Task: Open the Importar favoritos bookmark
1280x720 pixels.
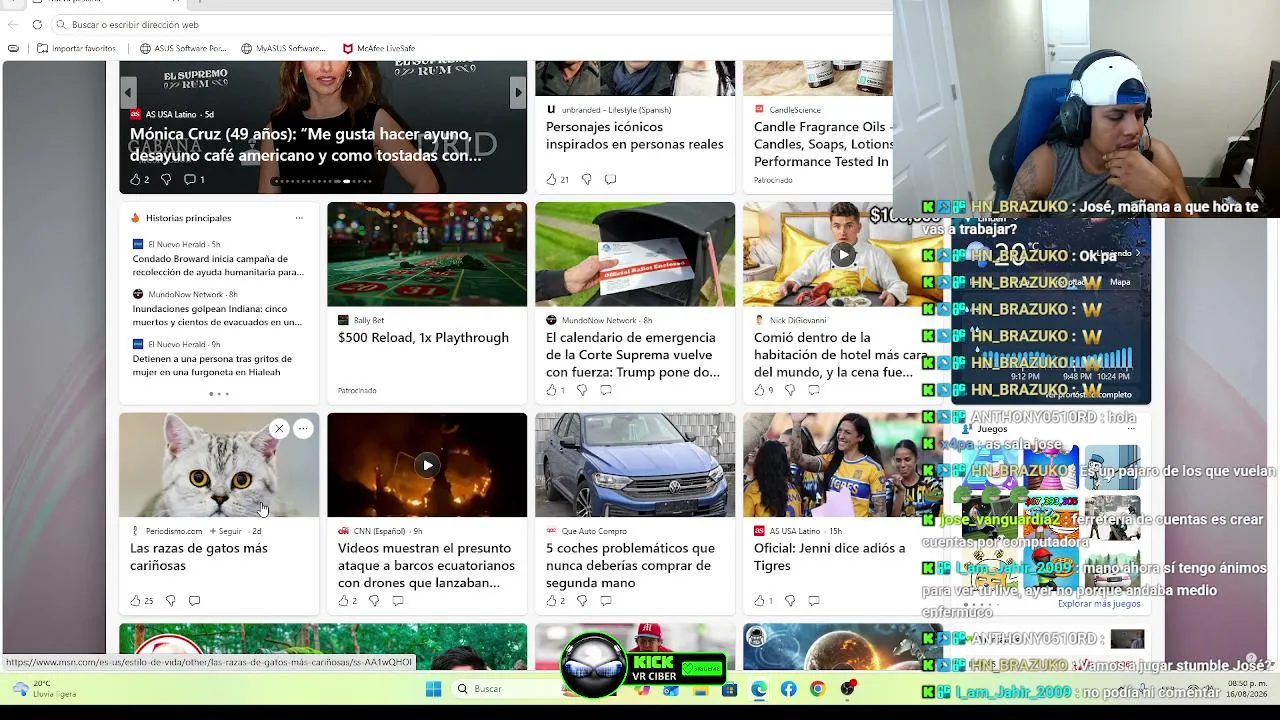Action: [76, 48]
